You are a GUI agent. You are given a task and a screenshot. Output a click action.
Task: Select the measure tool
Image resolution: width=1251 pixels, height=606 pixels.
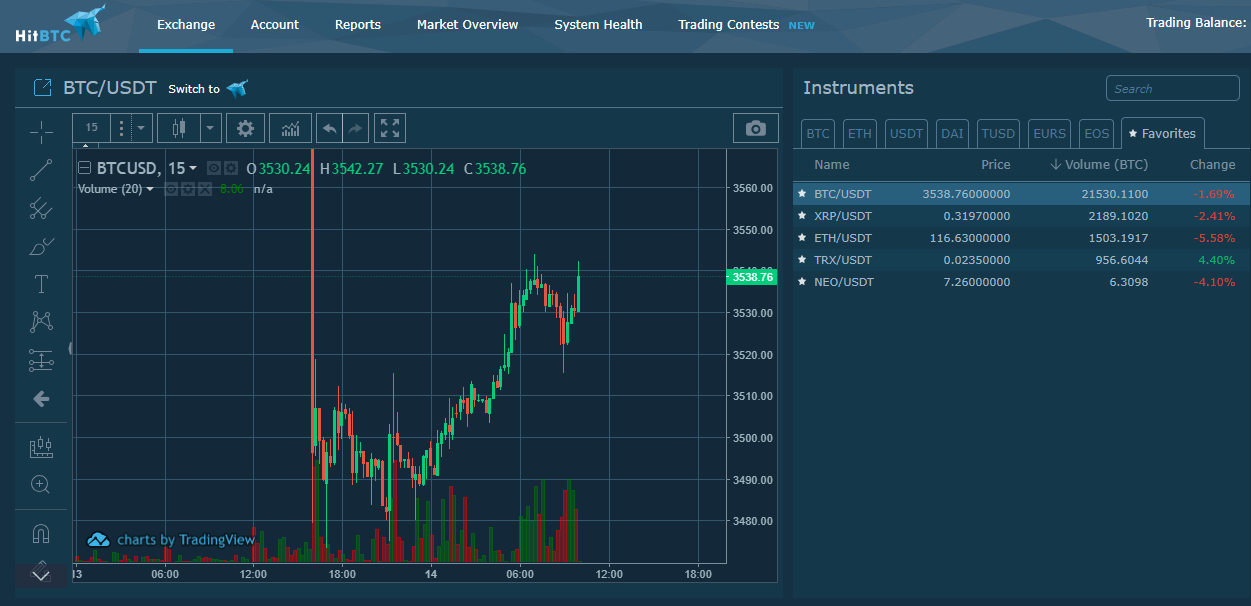pos(41,446)
